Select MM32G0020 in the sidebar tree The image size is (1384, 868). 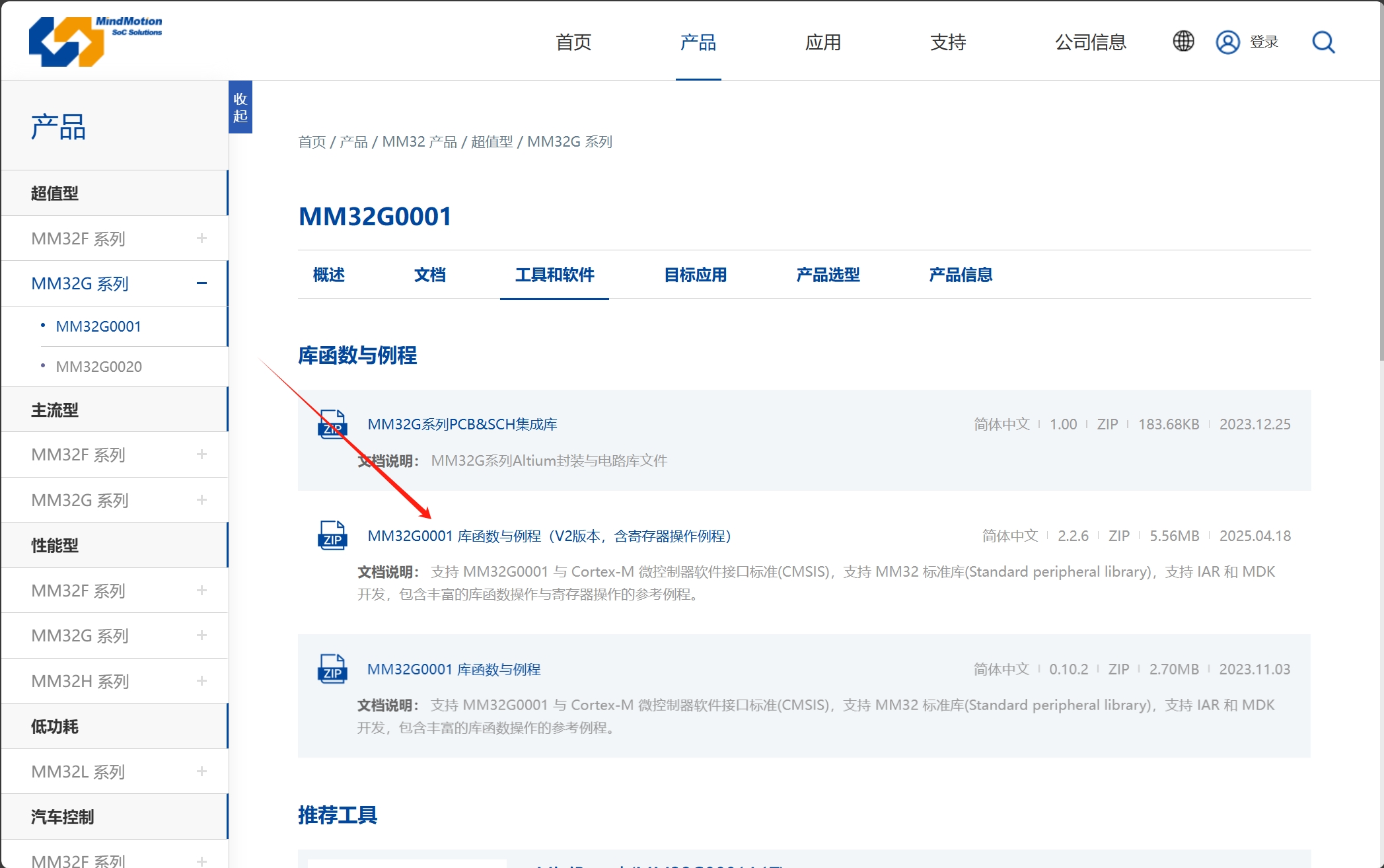(x=98, y=367)
